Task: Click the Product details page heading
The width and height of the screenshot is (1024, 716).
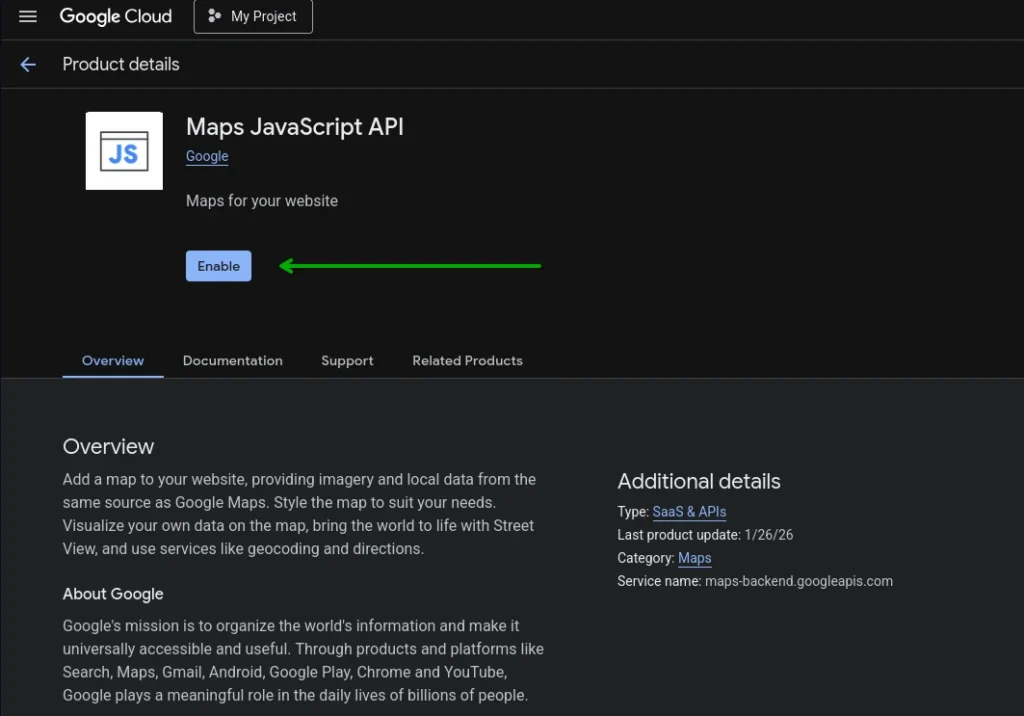Action: 121,65
